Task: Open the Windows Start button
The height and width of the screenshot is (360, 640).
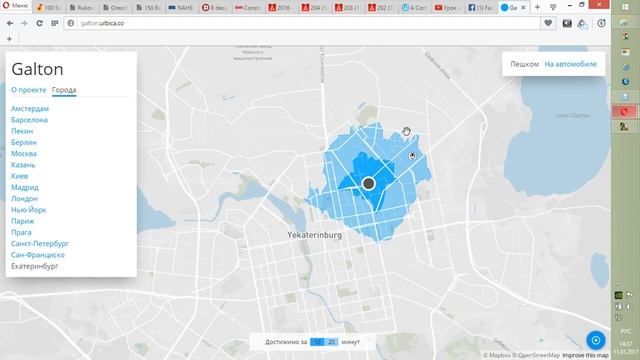Action: click(x=625, y=7)
